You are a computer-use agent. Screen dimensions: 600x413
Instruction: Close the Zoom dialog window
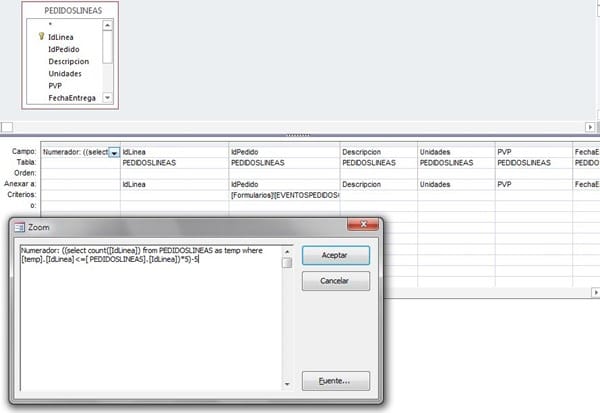point(363,224)
